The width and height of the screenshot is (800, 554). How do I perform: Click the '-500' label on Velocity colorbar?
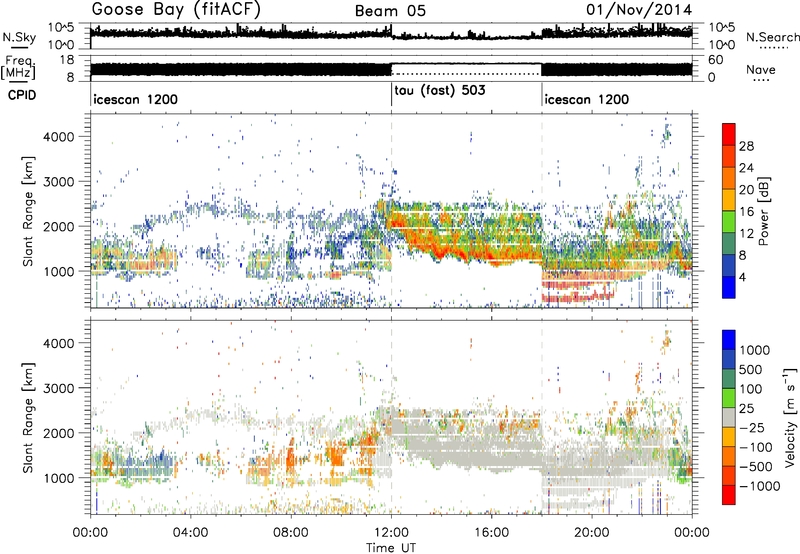(756, 466)
